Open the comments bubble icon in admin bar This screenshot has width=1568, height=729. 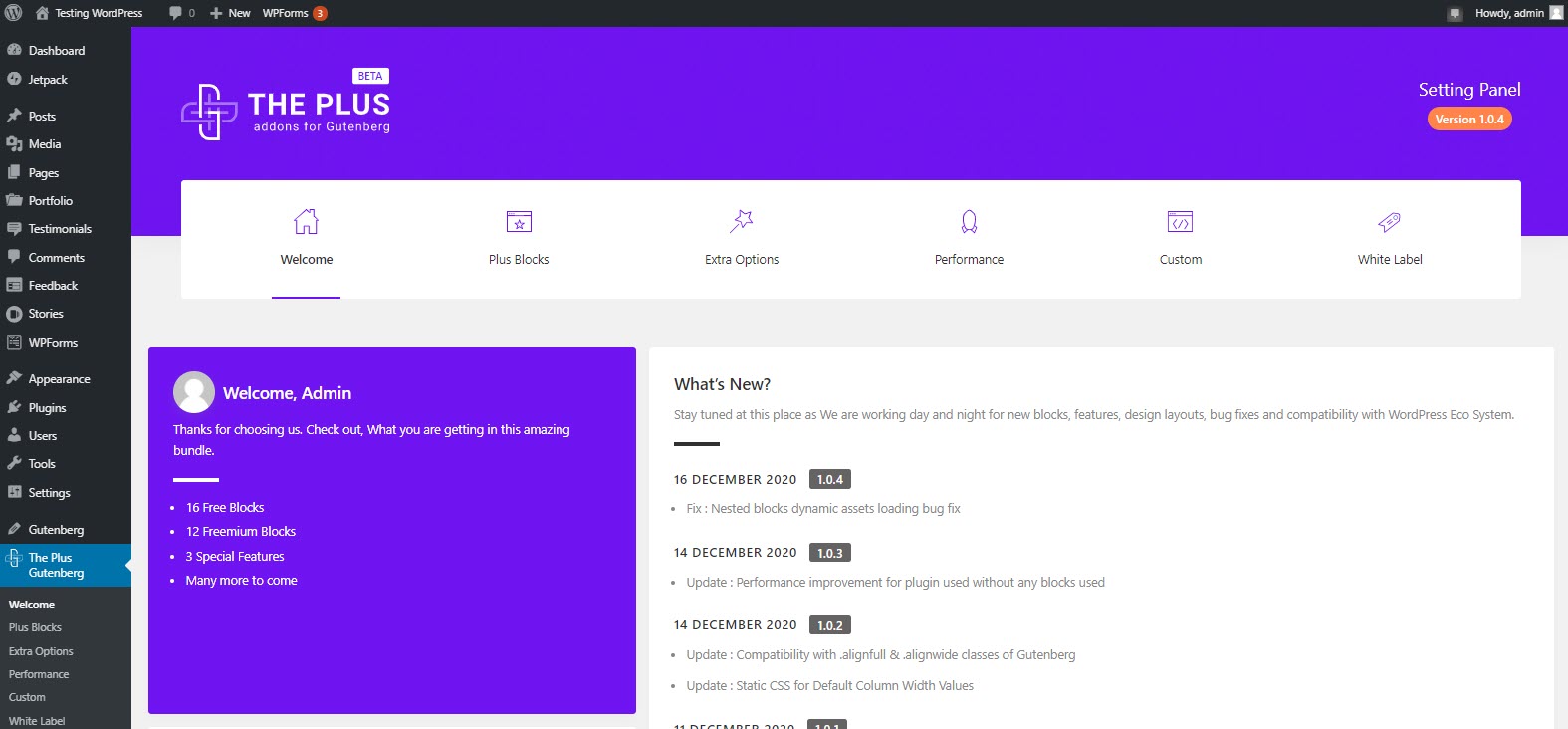point(175,13)
